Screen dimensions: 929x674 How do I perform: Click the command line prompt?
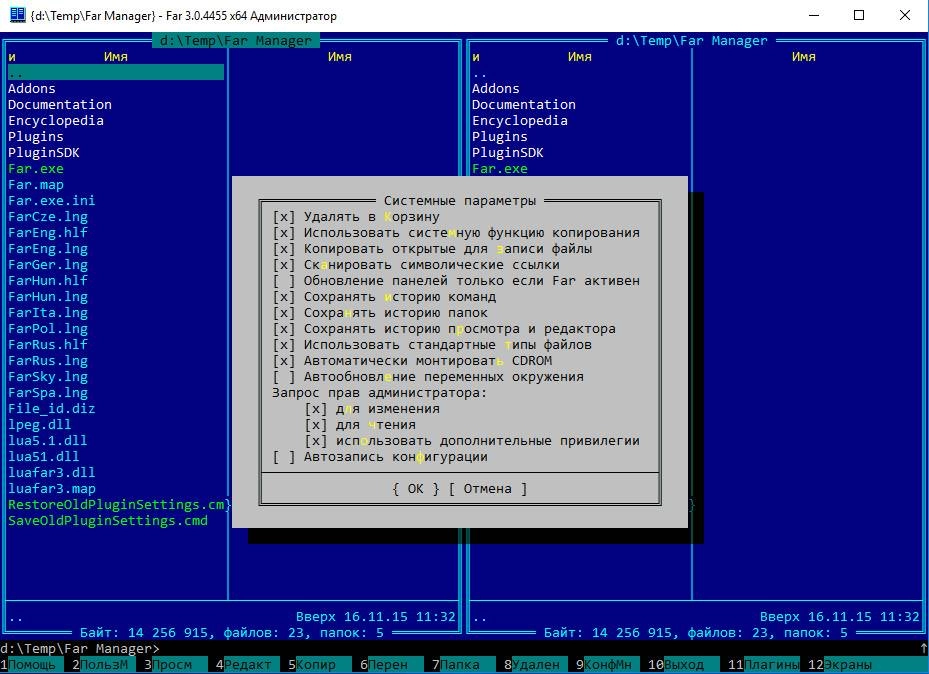79,649
